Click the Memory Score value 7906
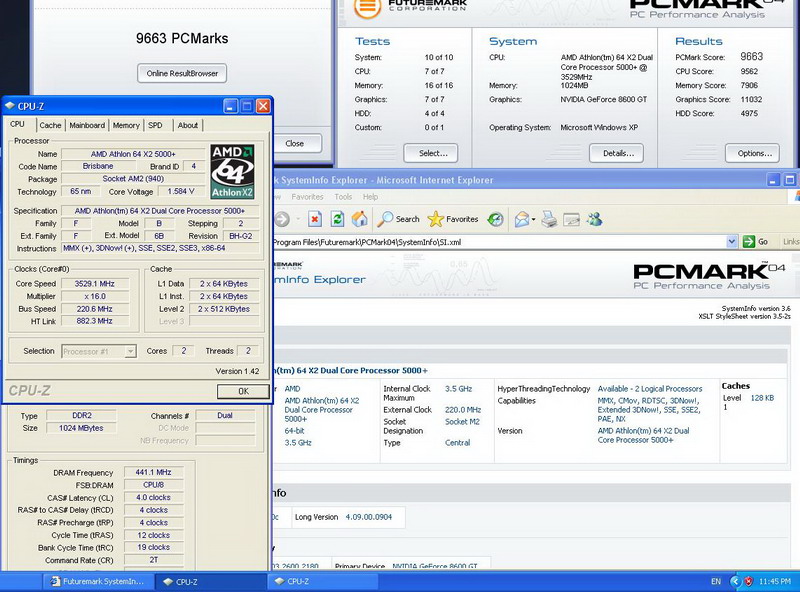 pos(749,85)
